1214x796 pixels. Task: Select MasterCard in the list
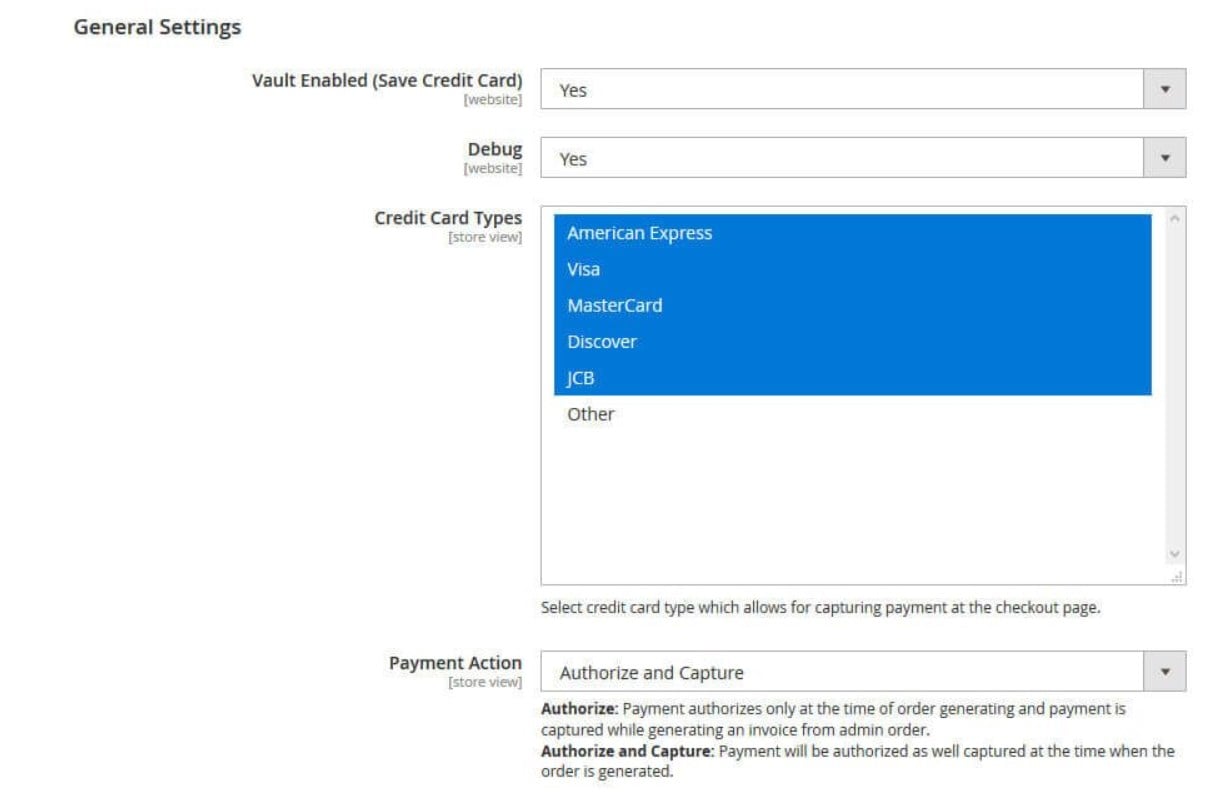(x=852, y=305)
